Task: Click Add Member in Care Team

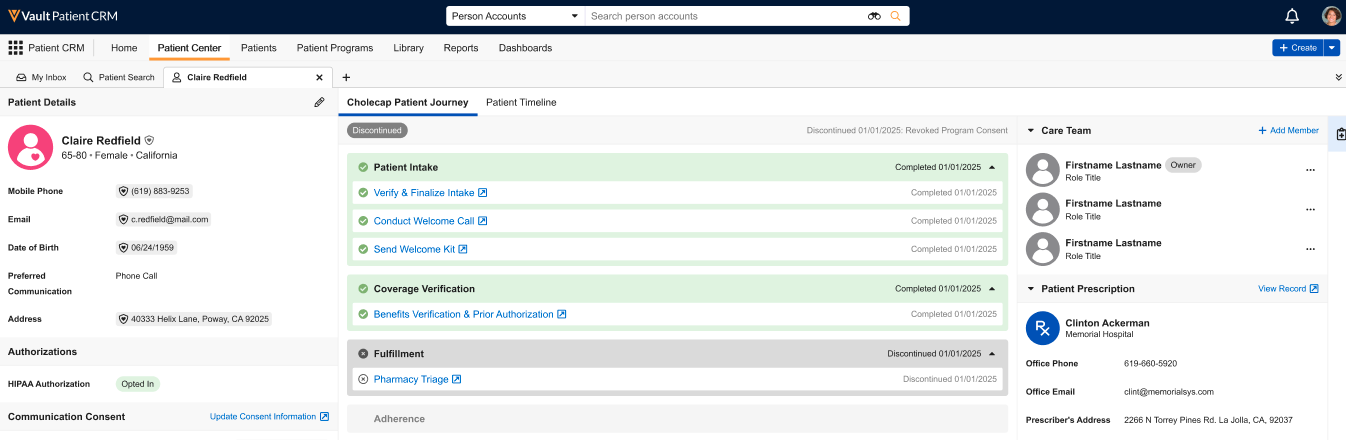Action: coord(1288,131)
